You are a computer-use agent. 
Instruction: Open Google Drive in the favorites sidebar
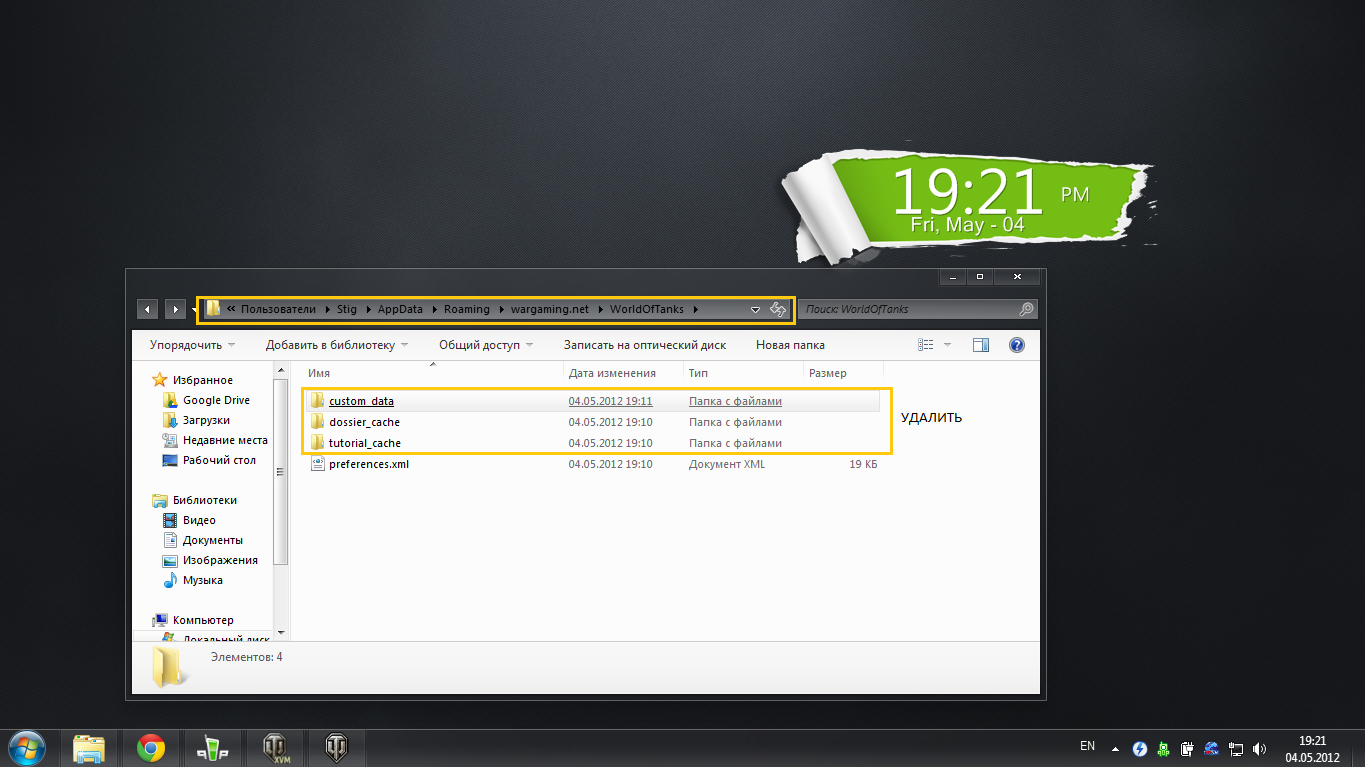(216, 400)
